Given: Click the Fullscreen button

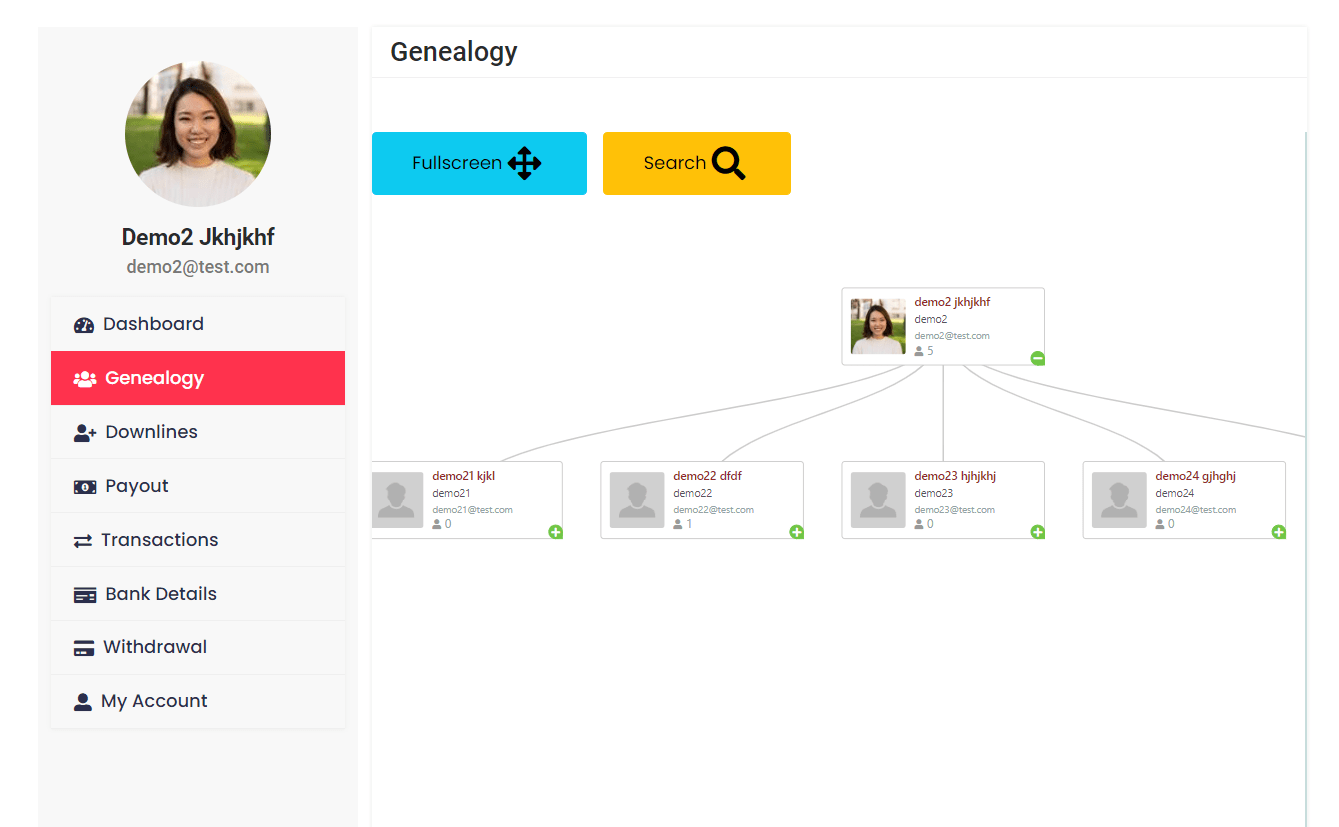Looking at the screenshot, I should (x=479, y=163).
